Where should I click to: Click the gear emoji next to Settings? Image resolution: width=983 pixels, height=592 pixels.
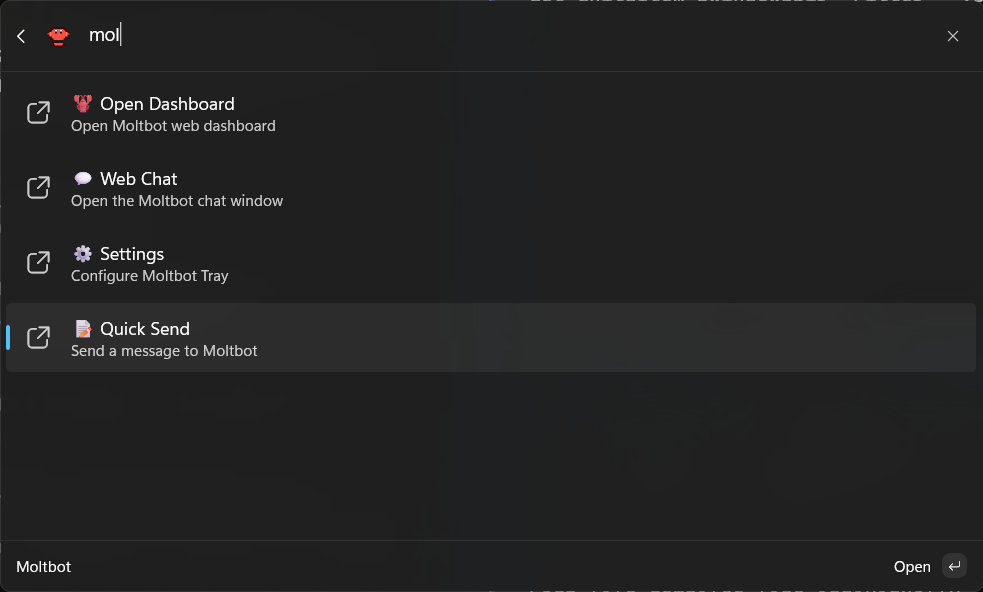(x=82, y=254)
